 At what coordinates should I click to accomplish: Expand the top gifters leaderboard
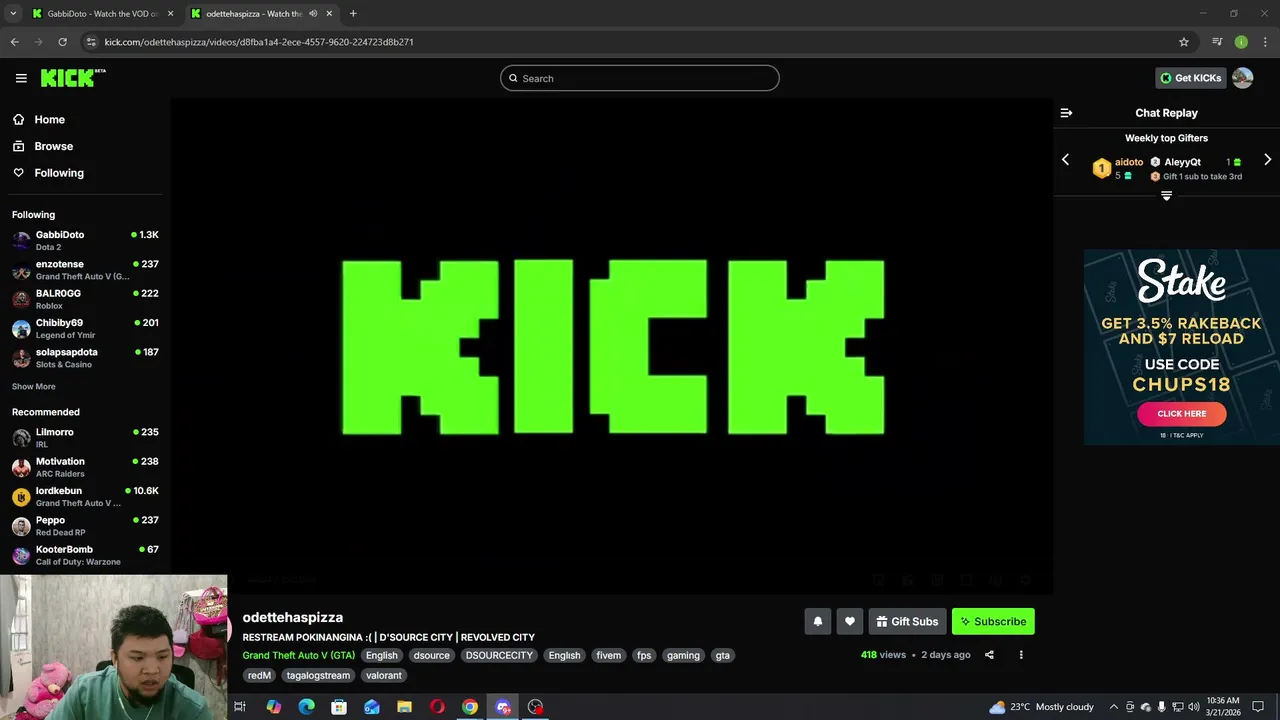click(x=1166, y=196)
